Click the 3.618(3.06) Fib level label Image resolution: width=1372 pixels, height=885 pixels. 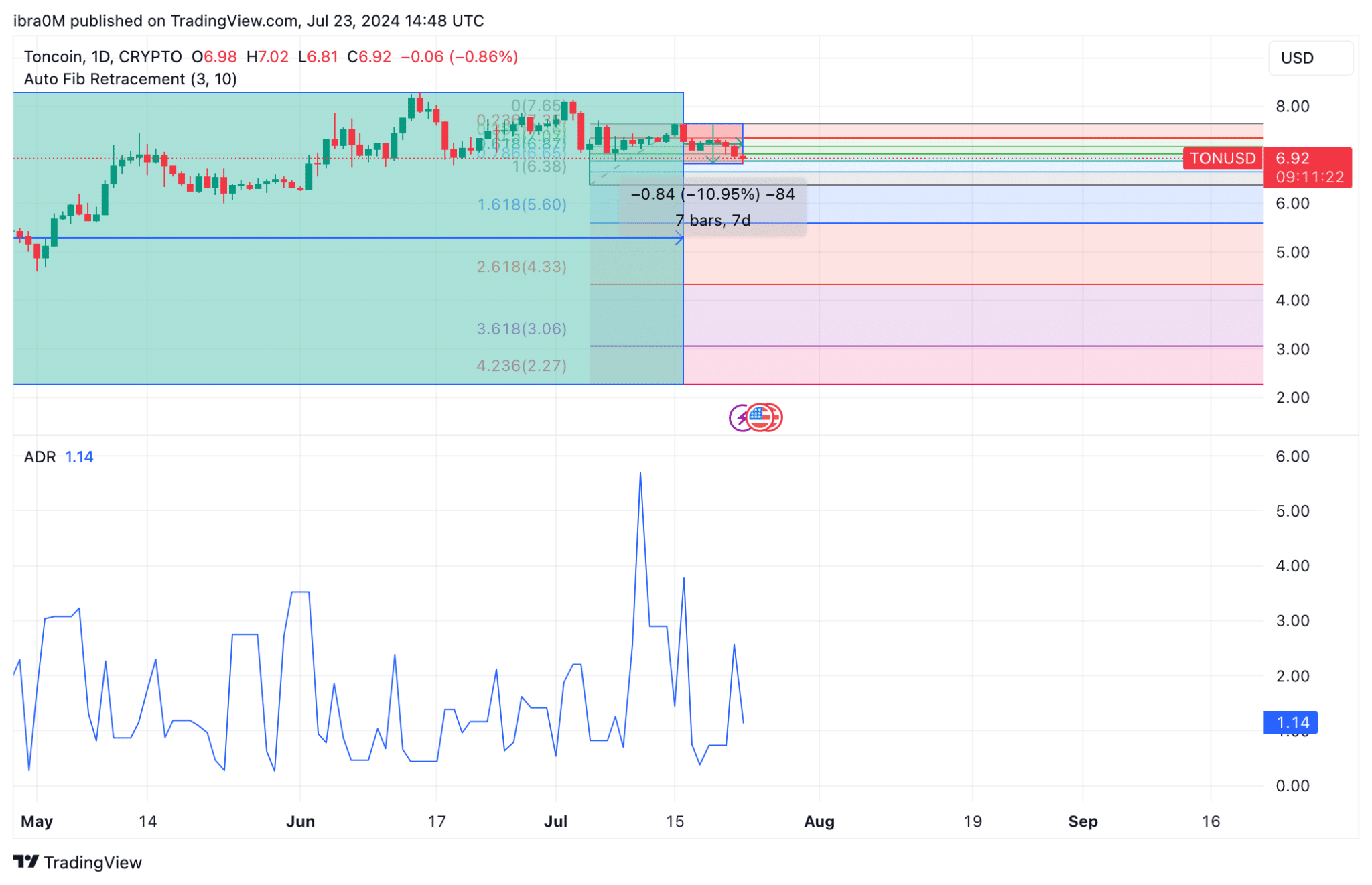click(521, 328)
